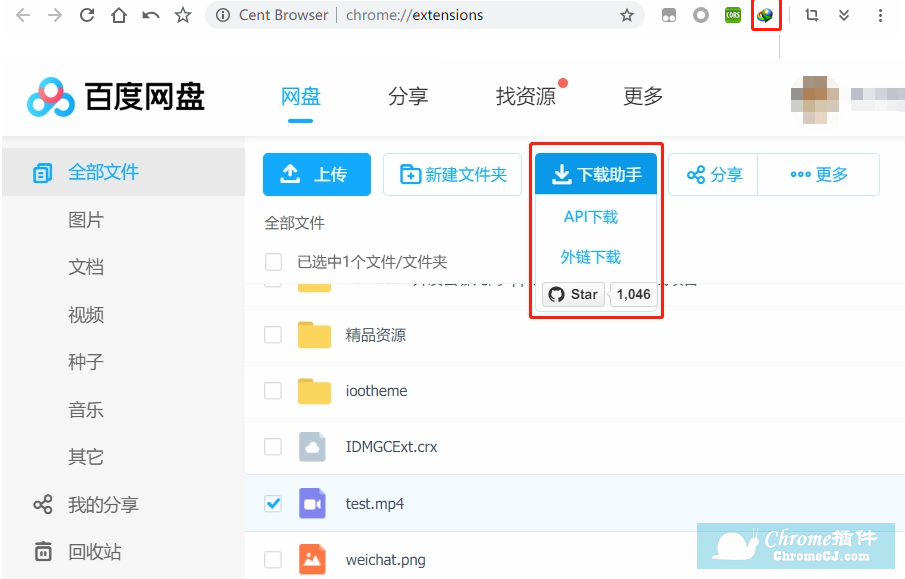
Task: Click the IDMGCExt.crx file icon
Action: 312,447
